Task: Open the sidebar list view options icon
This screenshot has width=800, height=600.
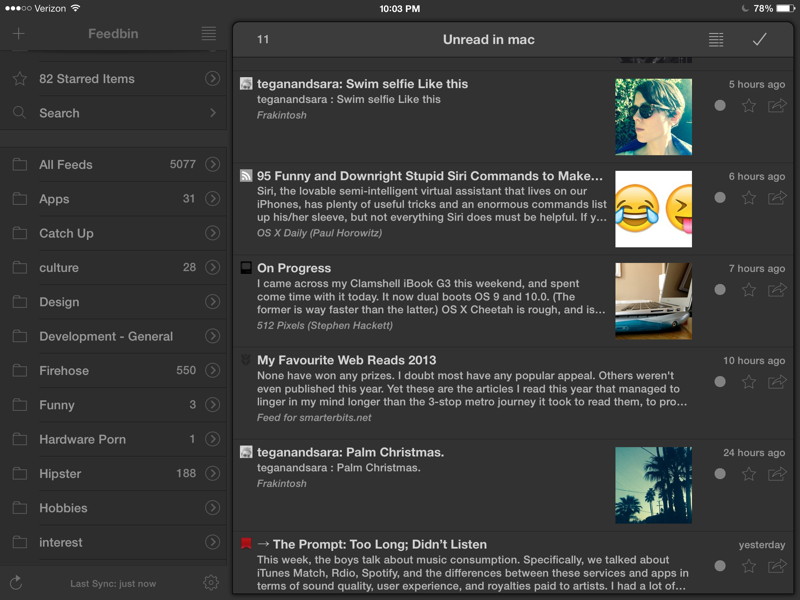Action: [209, 34]
